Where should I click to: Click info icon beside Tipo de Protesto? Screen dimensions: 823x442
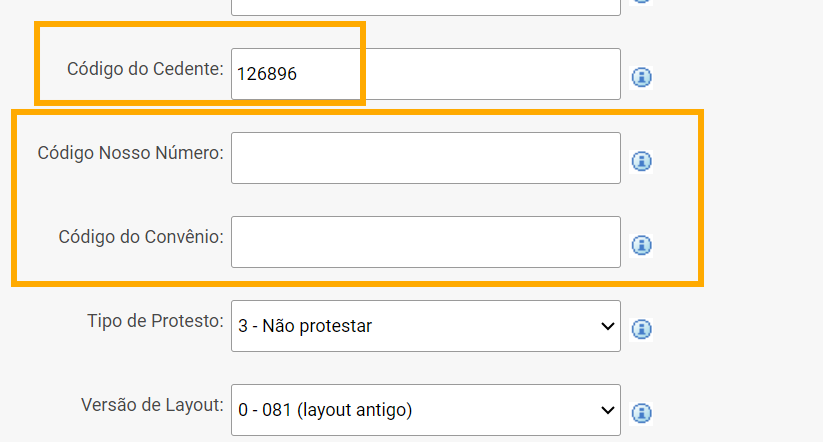(641, 329)
